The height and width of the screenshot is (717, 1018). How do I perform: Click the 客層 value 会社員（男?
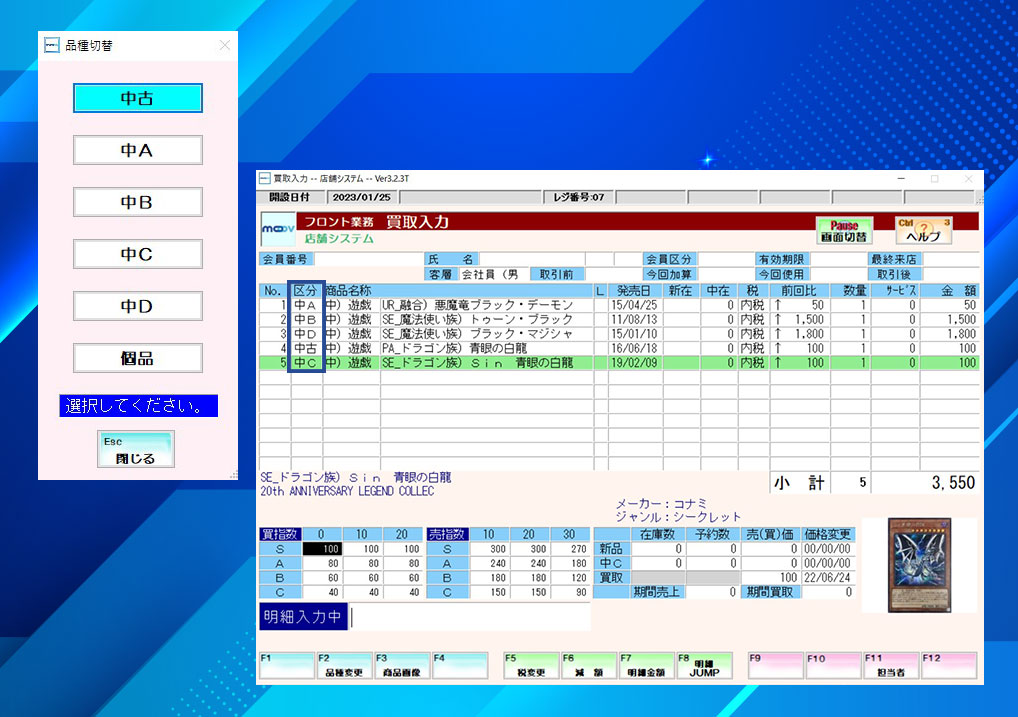[493, 274]
